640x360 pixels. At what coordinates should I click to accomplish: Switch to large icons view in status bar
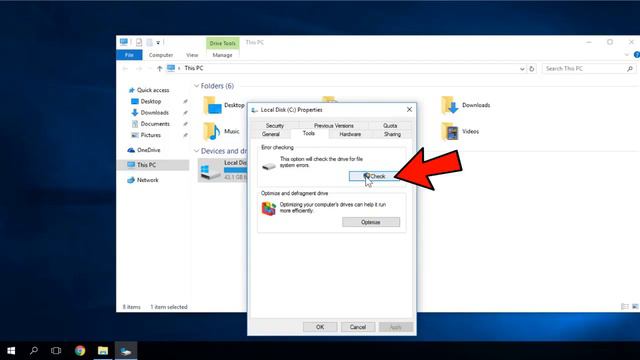635,307
